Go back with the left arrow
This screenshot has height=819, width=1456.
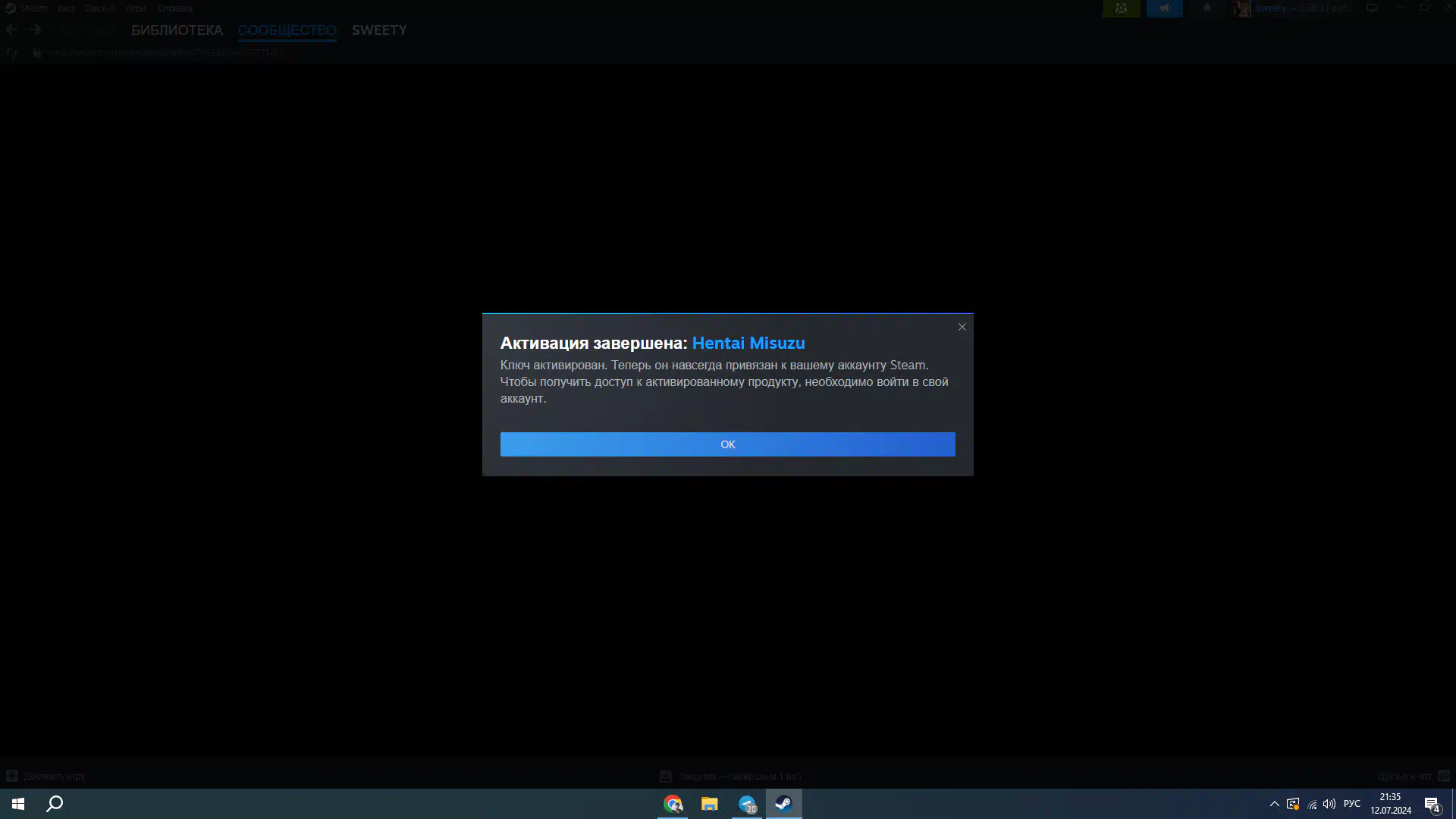(x=11, y=30)
